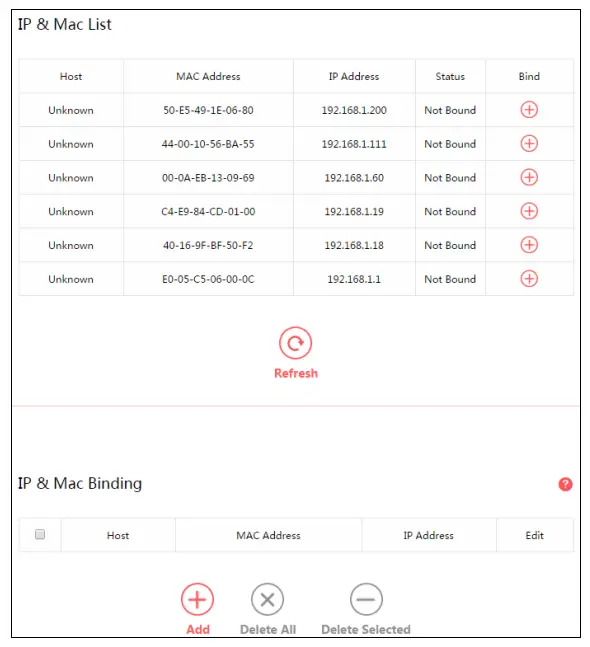Click MAC Address header in IP & Mac List
Screen dimensions: 590x647
(x=208, y=77)
